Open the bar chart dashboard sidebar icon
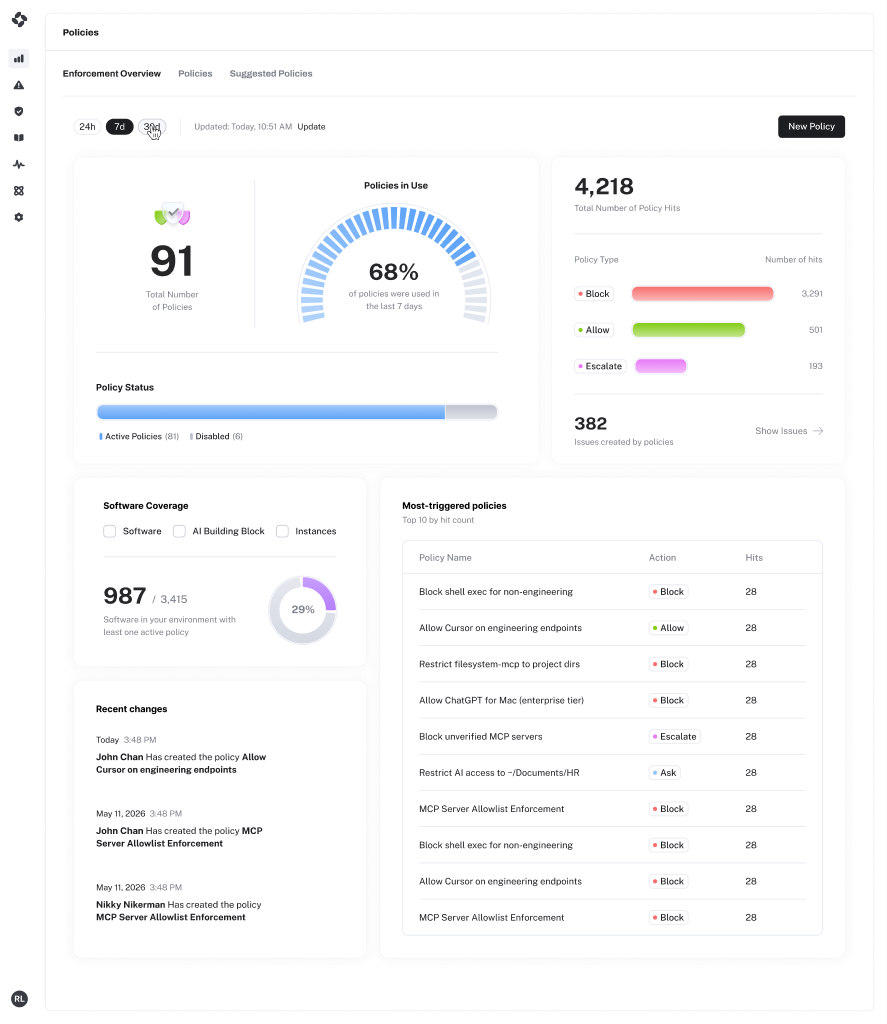887x1024 pixels. click(19, 59)
